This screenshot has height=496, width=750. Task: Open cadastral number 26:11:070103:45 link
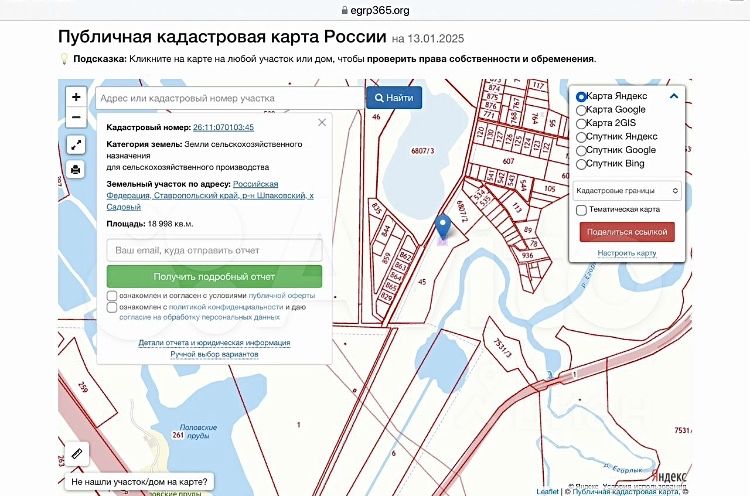point(223,127)
